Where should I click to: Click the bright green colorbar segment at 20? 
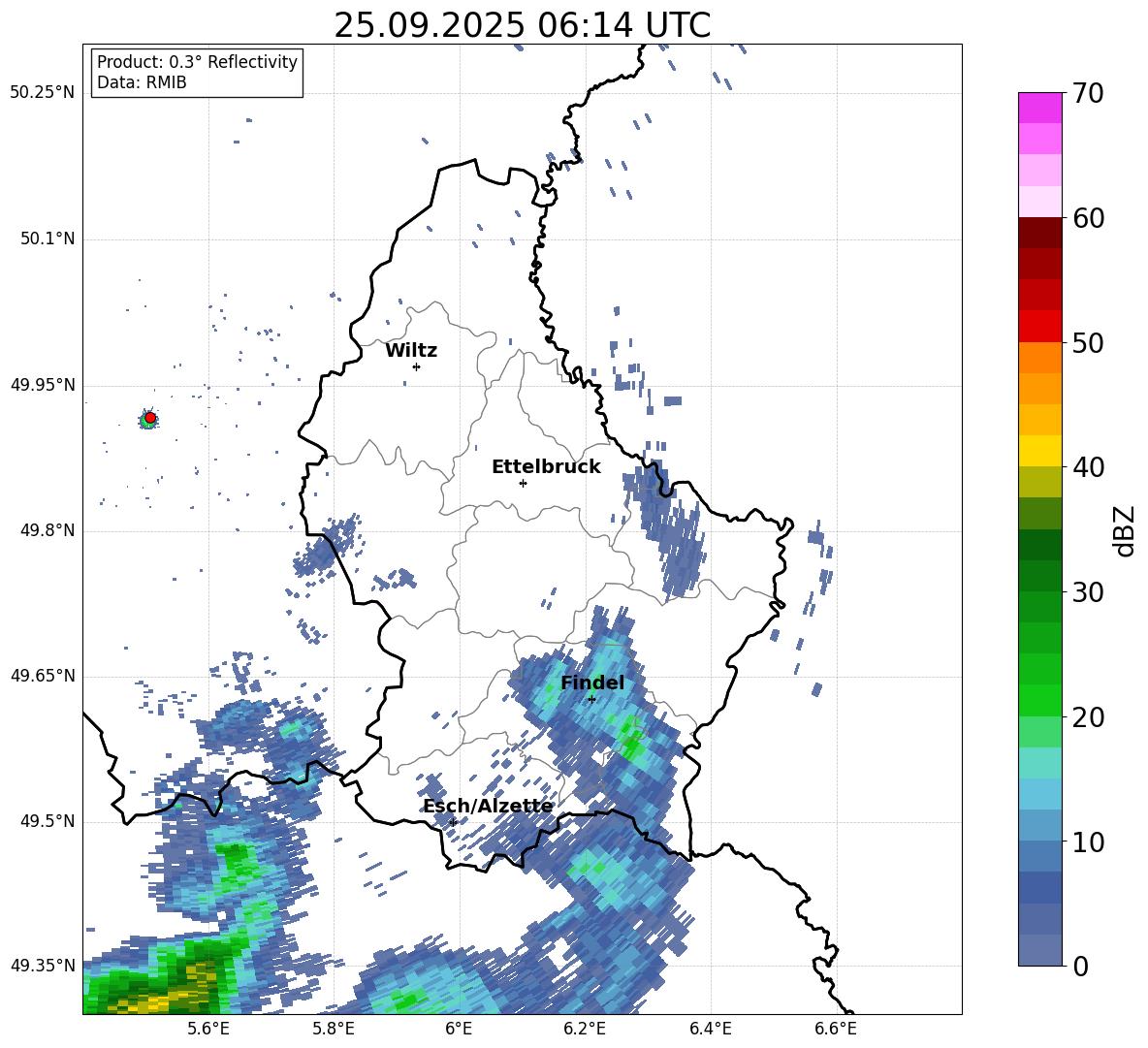click(x=1039, y=700)
